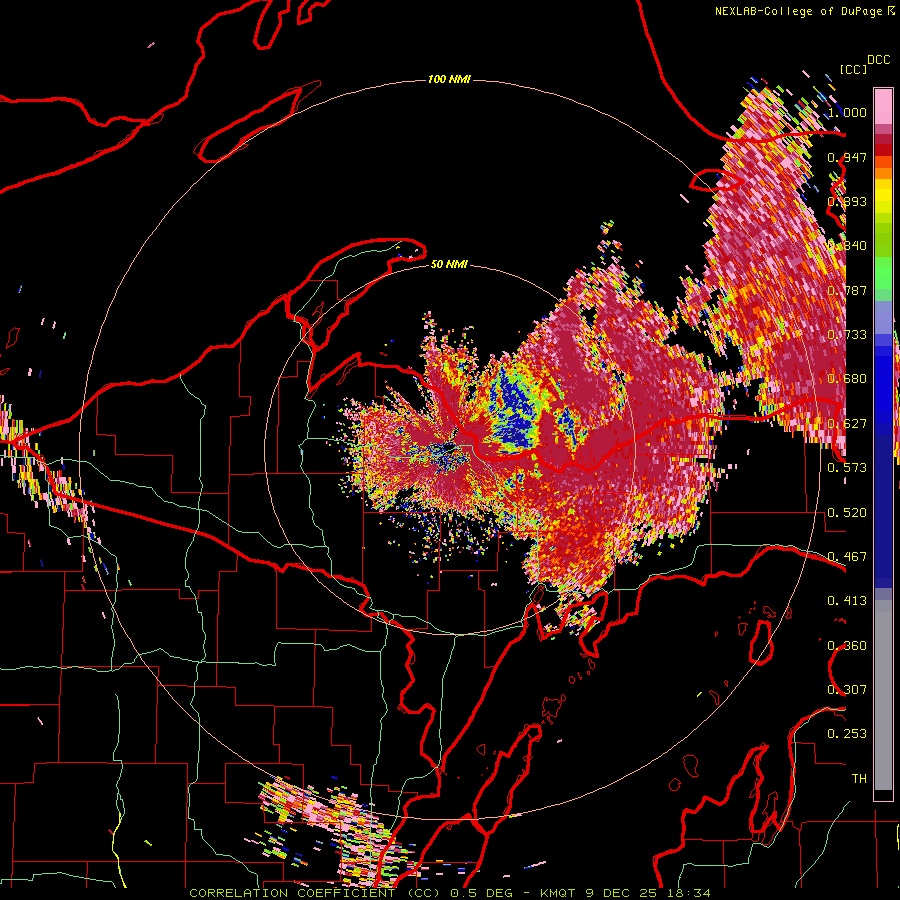Click the 0.360 scale value
The width and height of the screenshot is (900, 900).
[x=847, y=646]
